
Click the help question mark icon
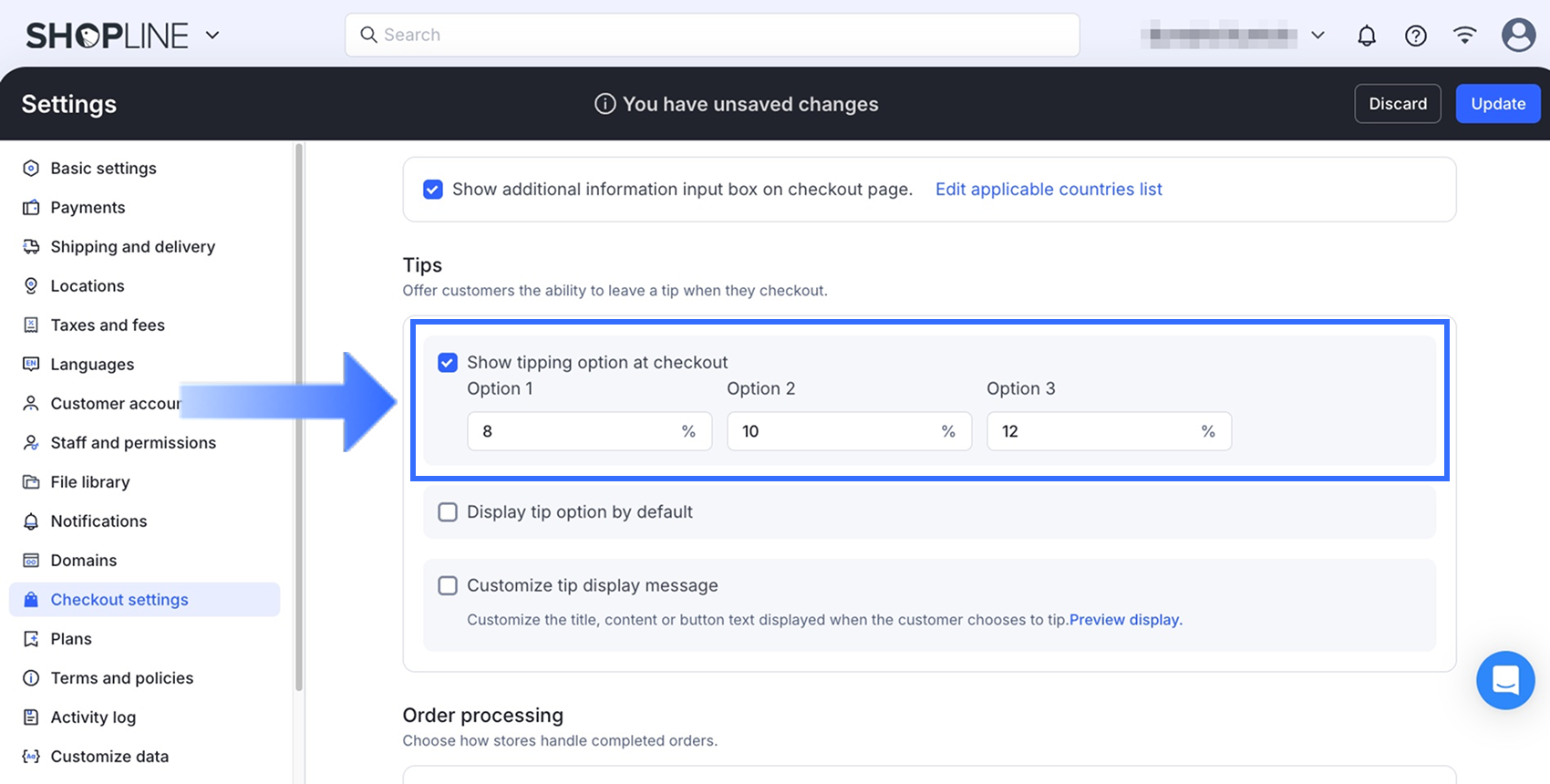click(x=1415, y=36)
